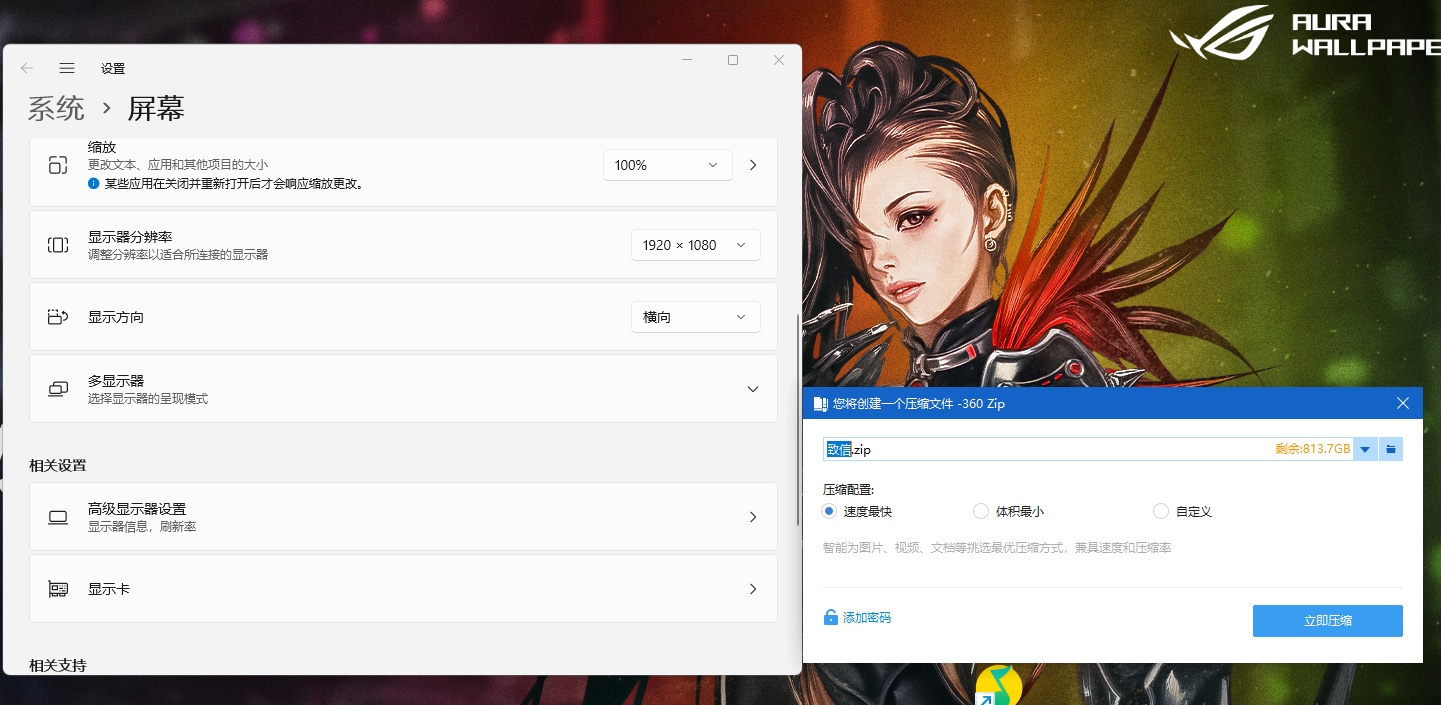Click the 压缩配置: label
This screenshot has width=1441, height=705.
848,490
